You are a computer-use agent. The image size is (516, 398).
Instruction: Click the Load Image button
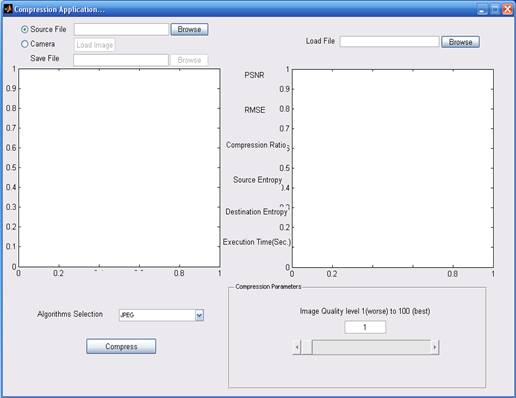(x=95, y=45)
